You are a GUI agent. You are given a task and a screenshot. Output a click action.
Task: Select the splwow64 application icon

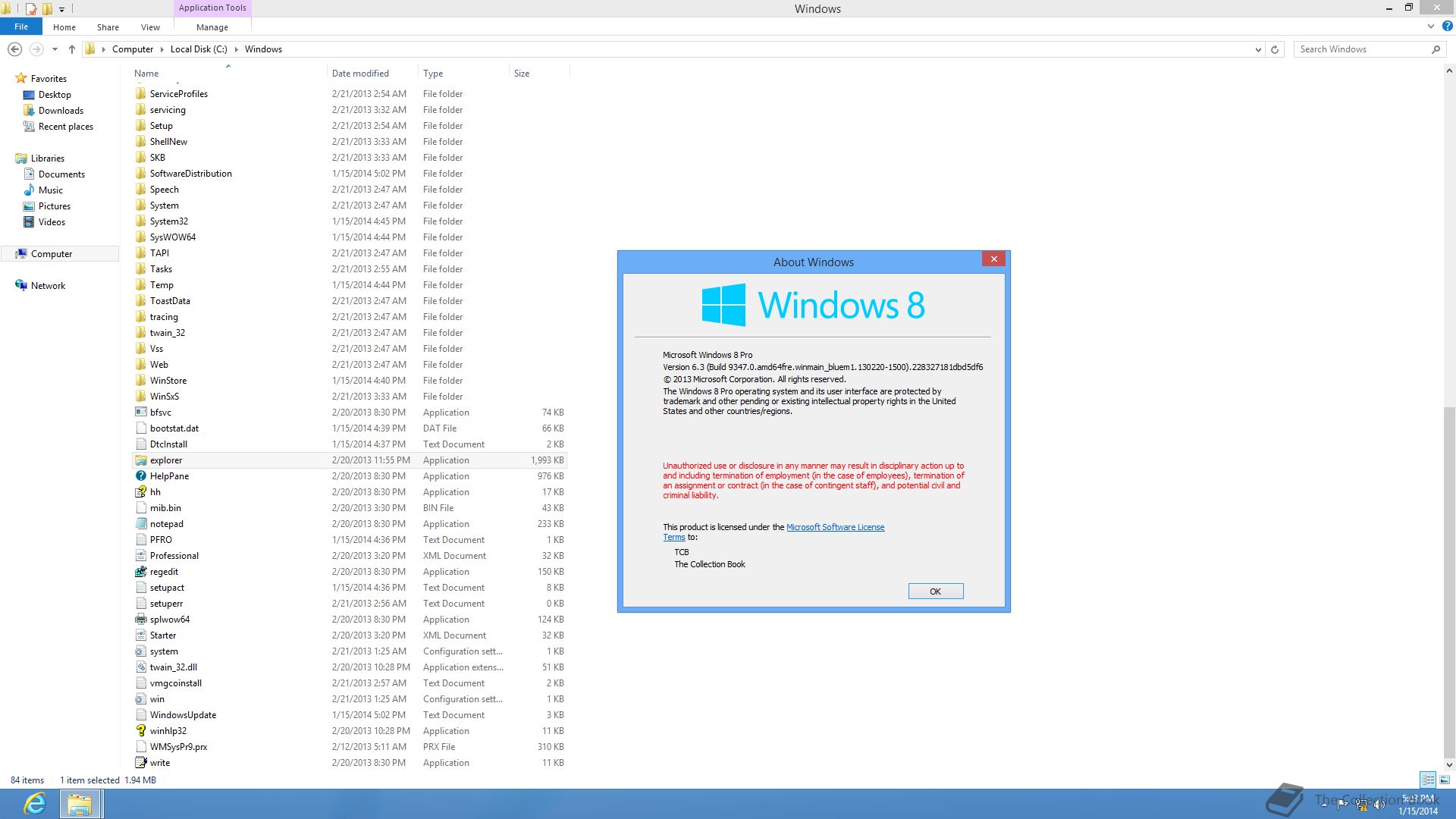pos(141,620)
